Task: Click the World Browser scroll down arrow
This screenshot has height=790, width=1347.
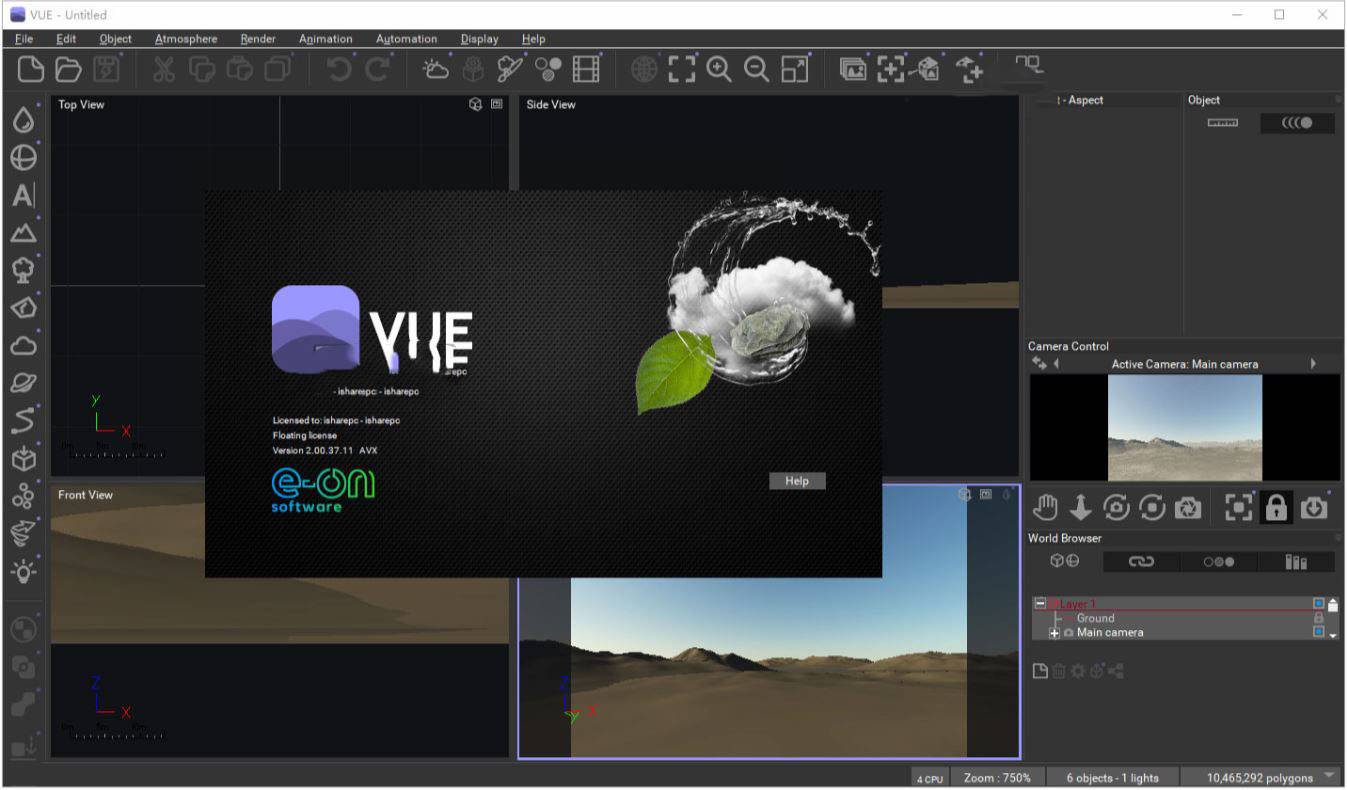Action: [1332, 635]
